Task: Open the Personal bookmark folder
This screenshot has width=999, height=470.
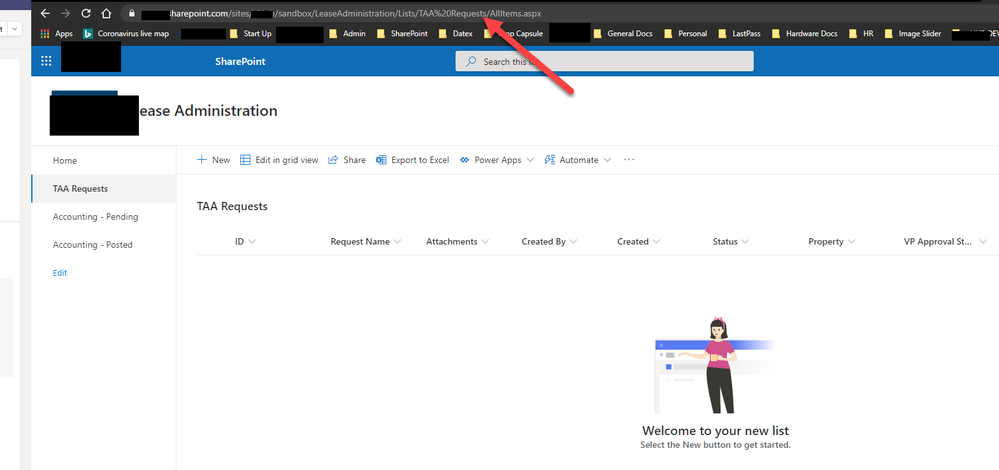Action: (686, 34)
